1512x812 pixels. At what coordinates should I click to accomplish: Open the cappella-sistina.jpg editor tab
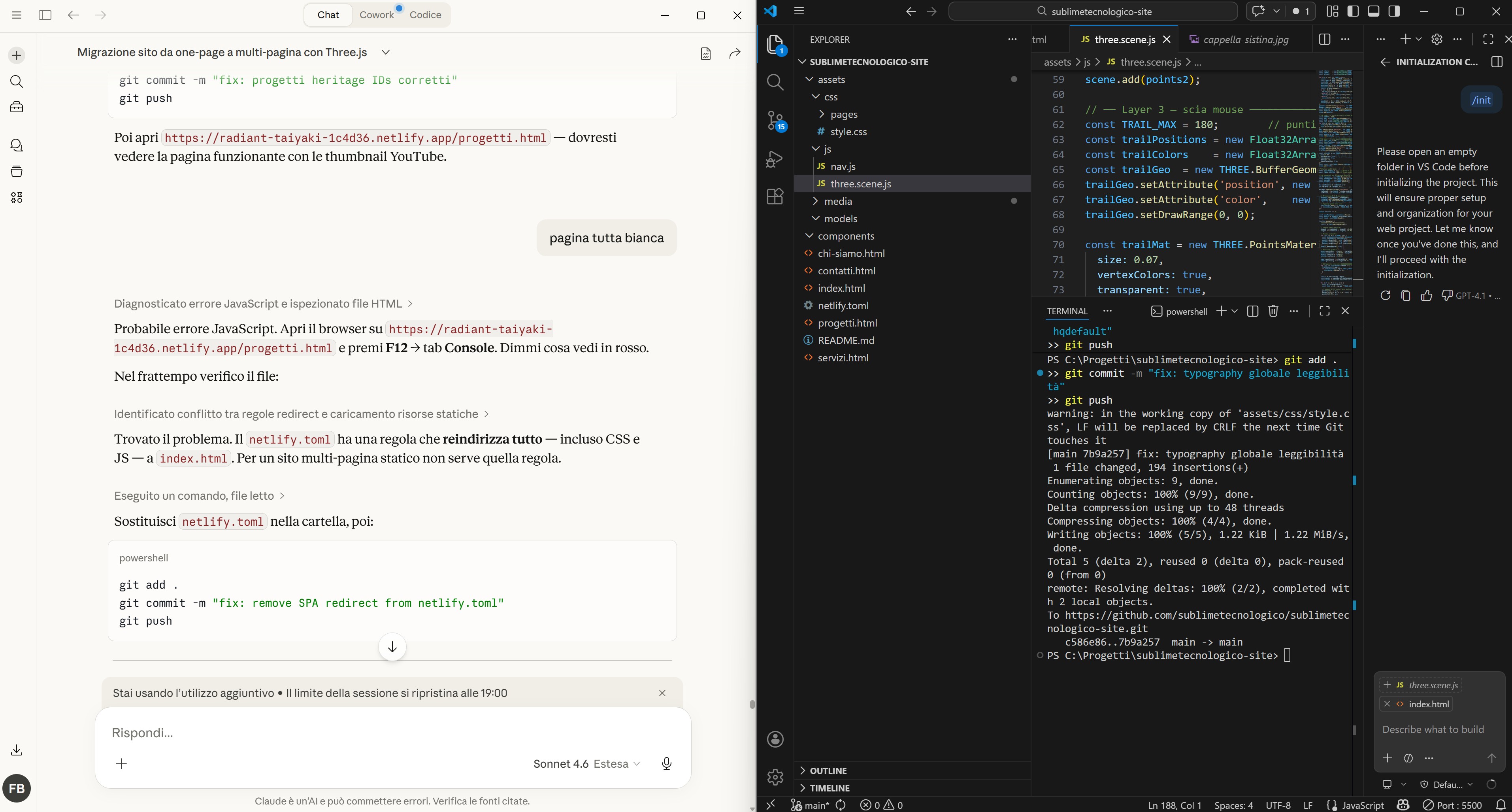tap(1246, 40)
